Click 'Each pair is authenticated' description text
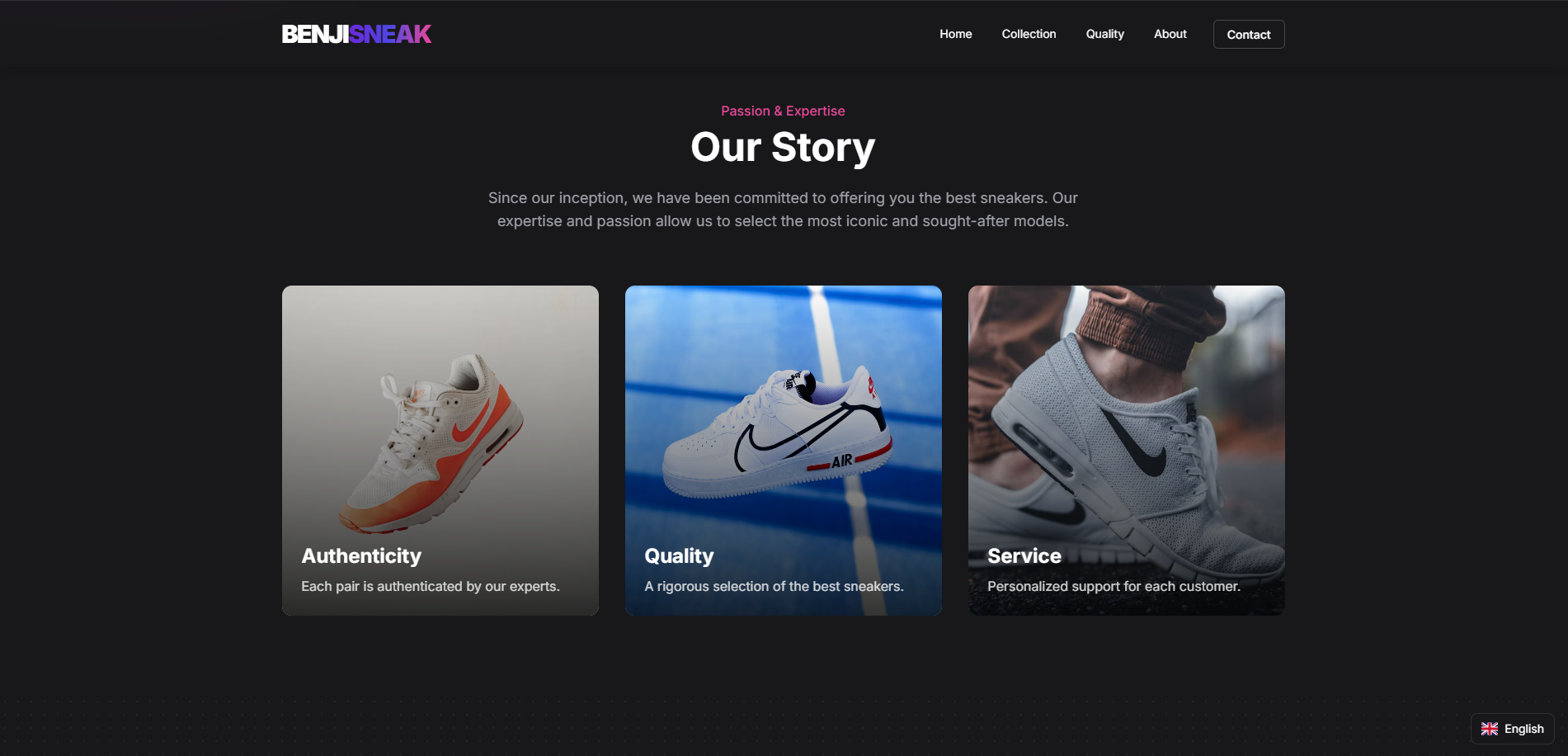 point(431,586)
